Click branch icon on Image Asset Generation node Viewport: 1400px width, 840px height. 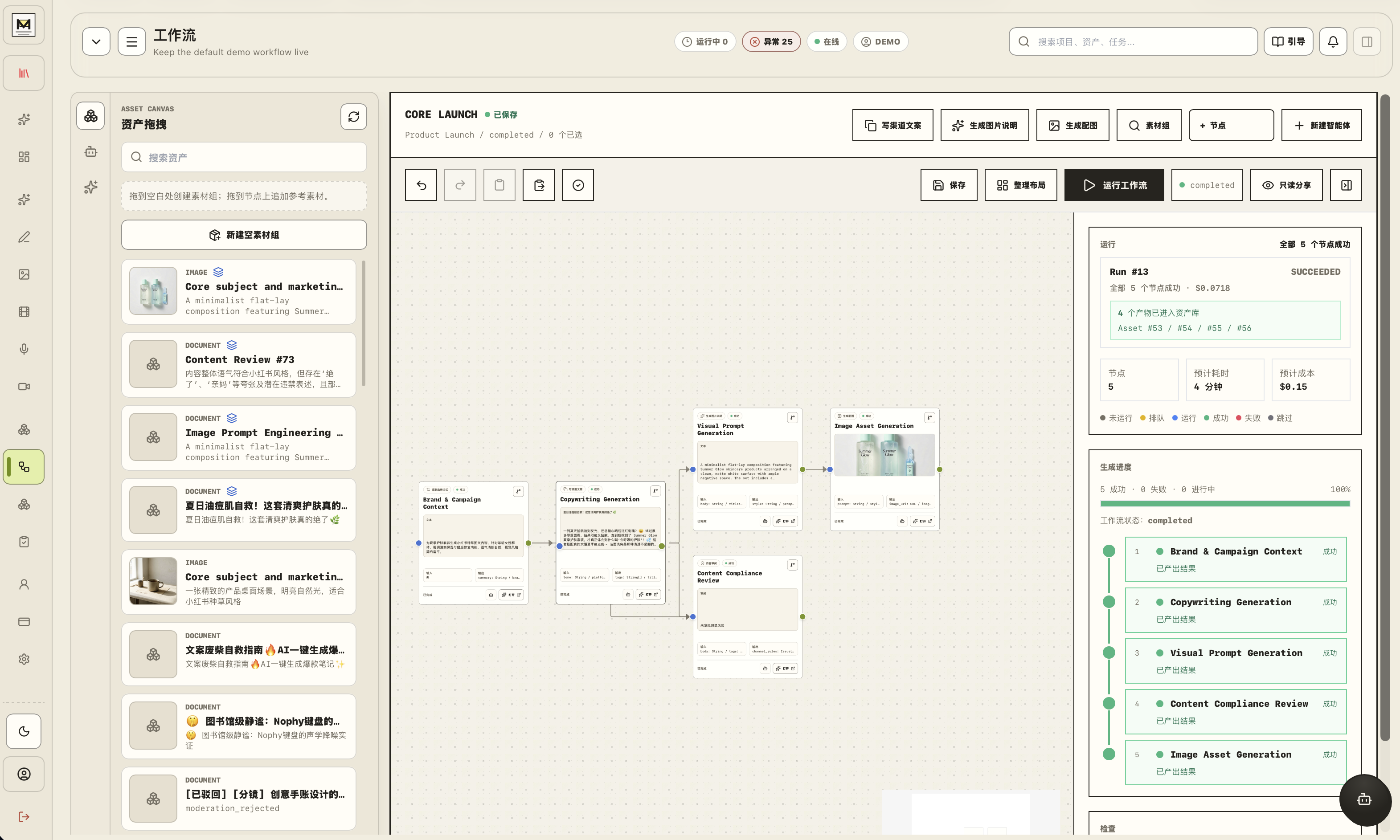929,418
